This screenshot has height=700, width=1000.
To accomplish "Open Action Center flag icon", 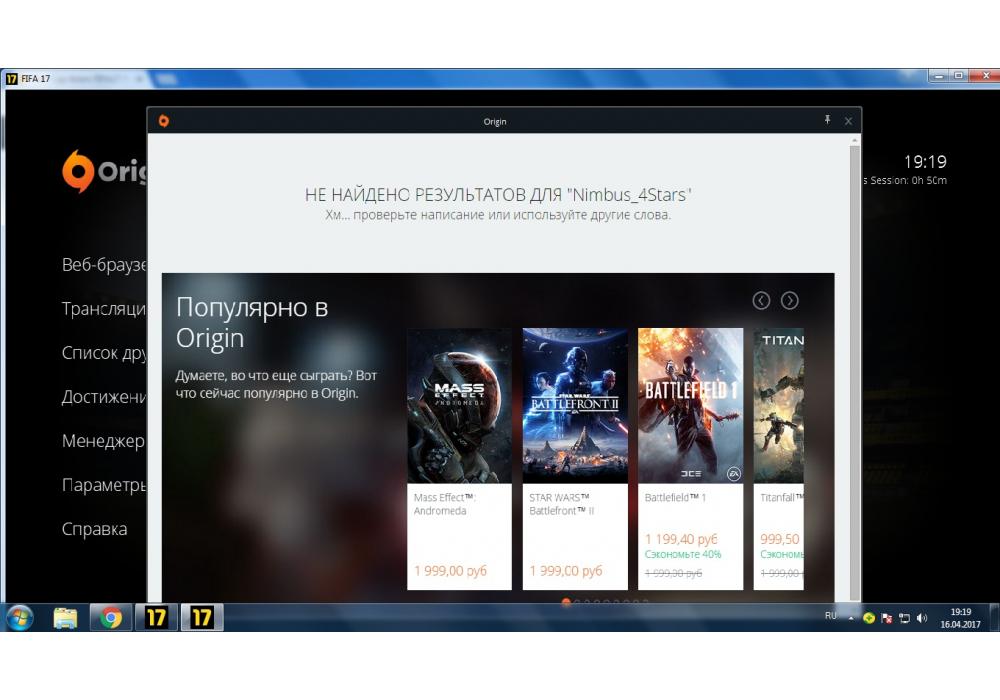I will click(886, 618).
